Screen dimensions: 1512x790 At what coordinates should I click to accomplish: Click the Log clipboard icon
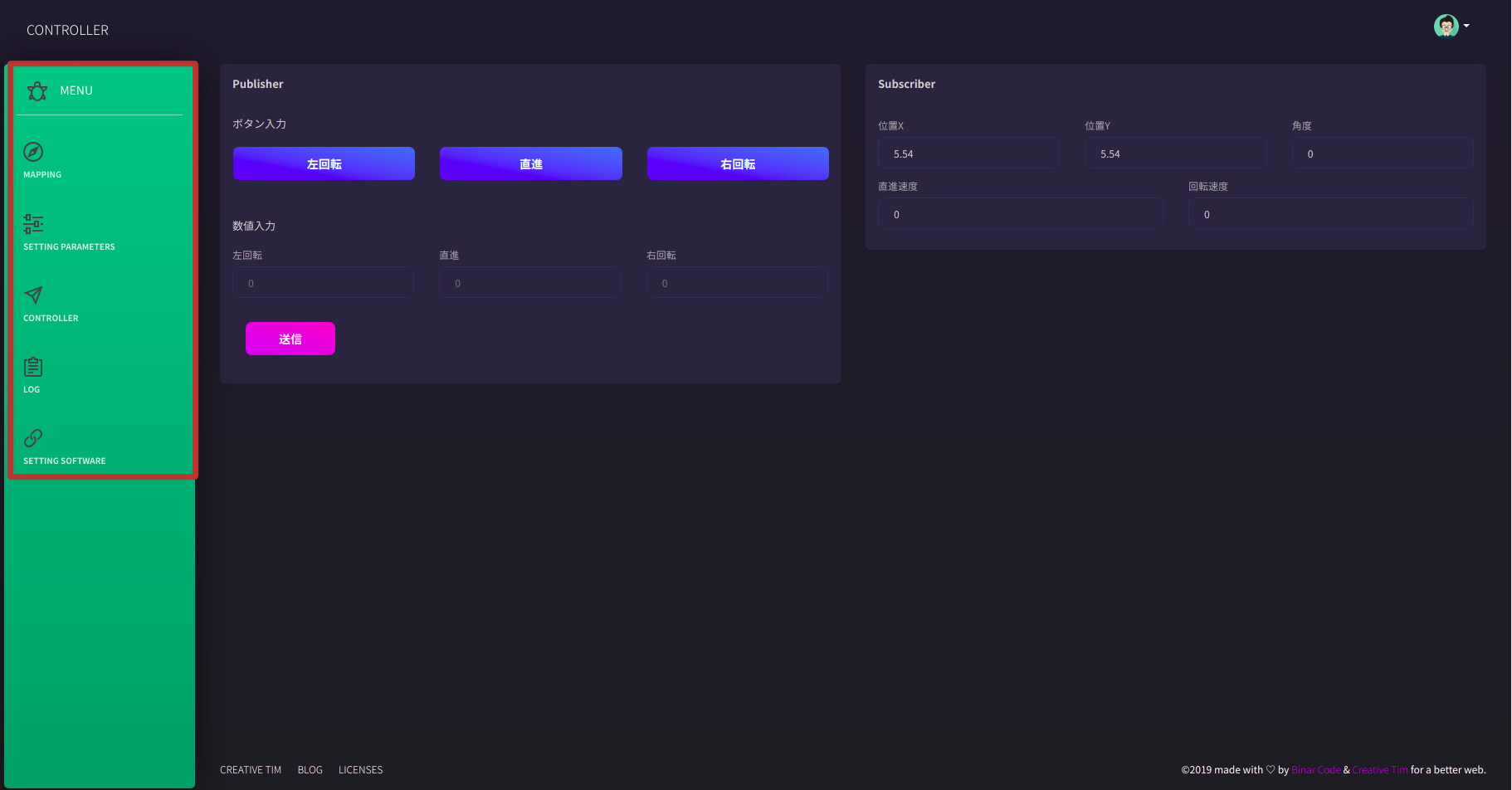tap(33, 367)
